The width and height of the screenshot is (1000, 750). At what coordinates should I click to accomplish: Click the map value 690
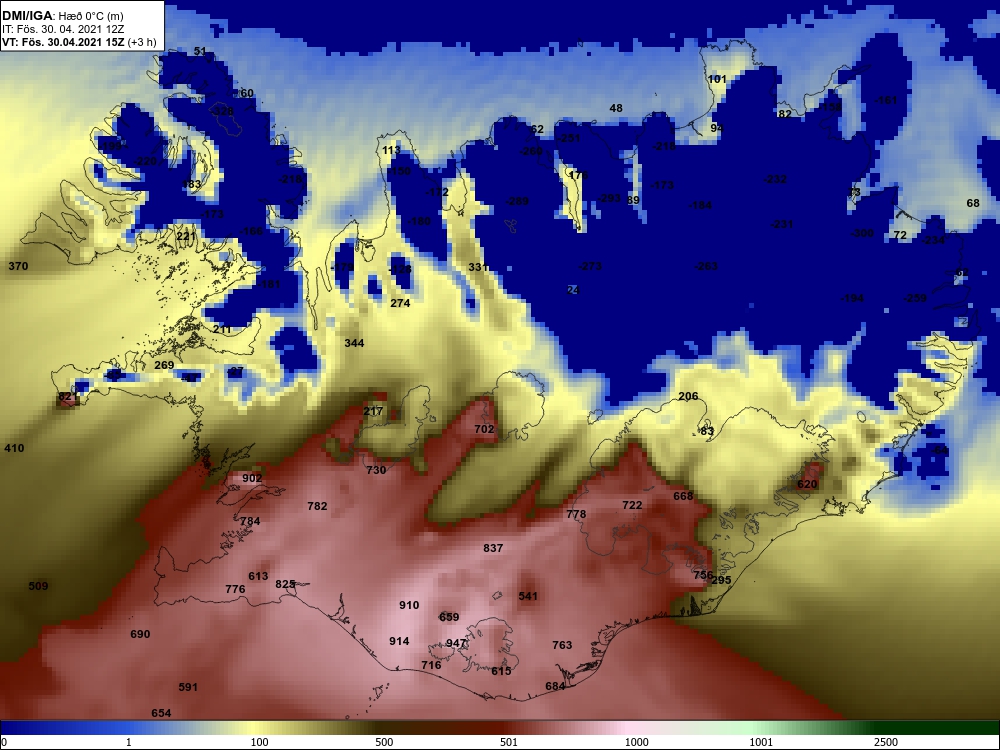tap(140, 634)
